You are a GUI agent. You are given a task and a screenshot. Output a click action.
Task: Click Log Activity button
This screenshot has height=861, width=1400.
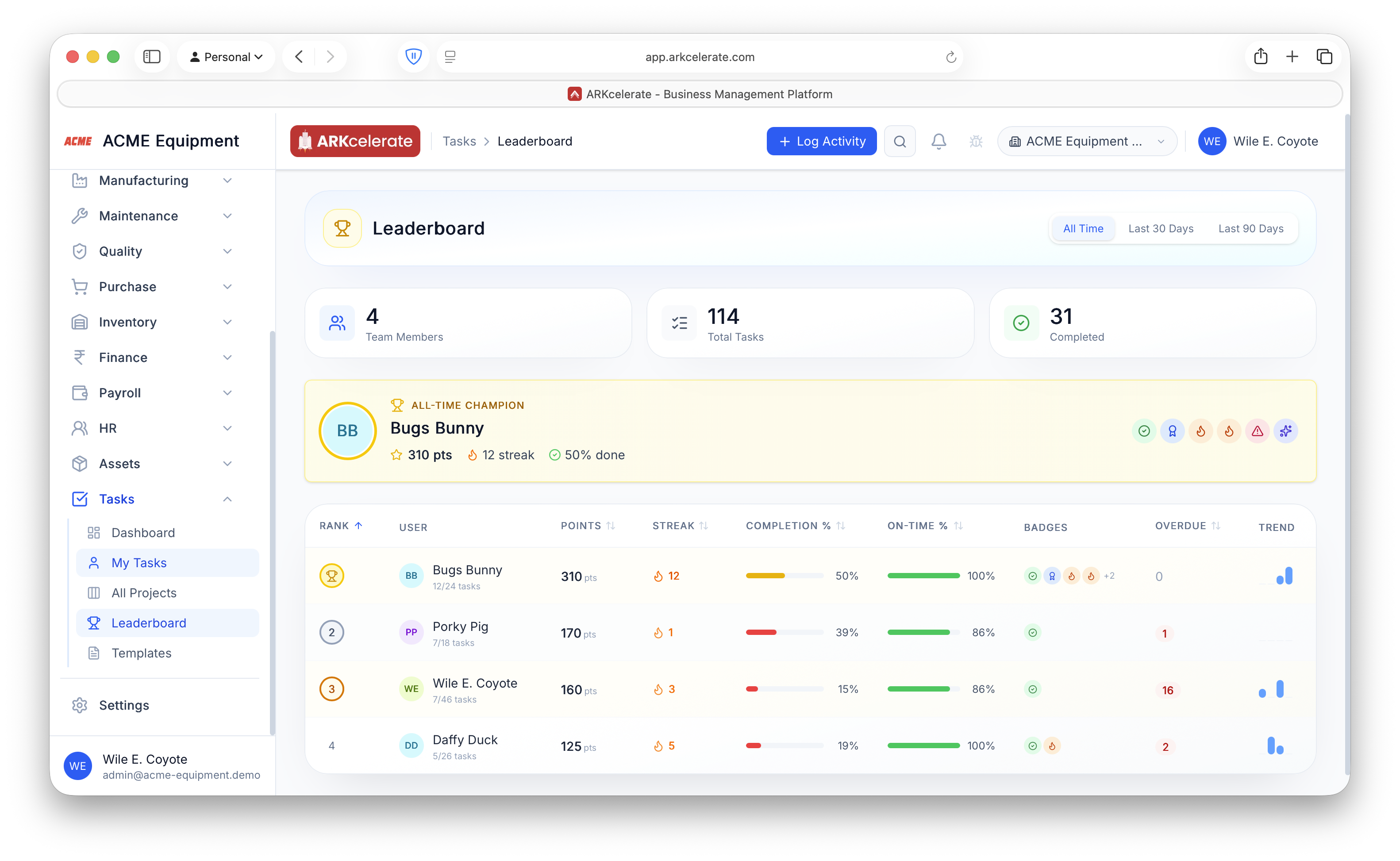tap(821, 141)
